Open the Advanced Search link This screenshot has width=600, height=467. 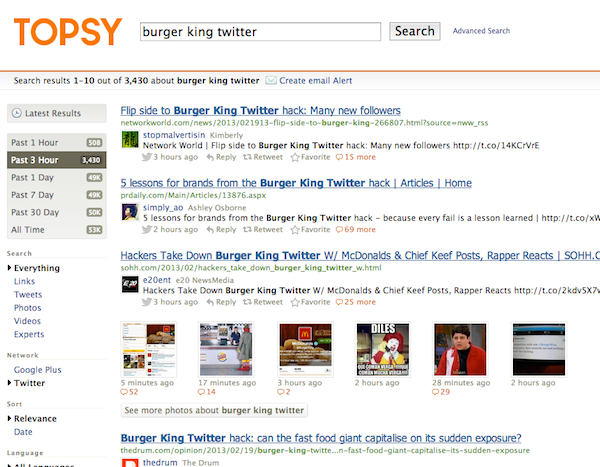pyautogui.click(x=481, y=31)
